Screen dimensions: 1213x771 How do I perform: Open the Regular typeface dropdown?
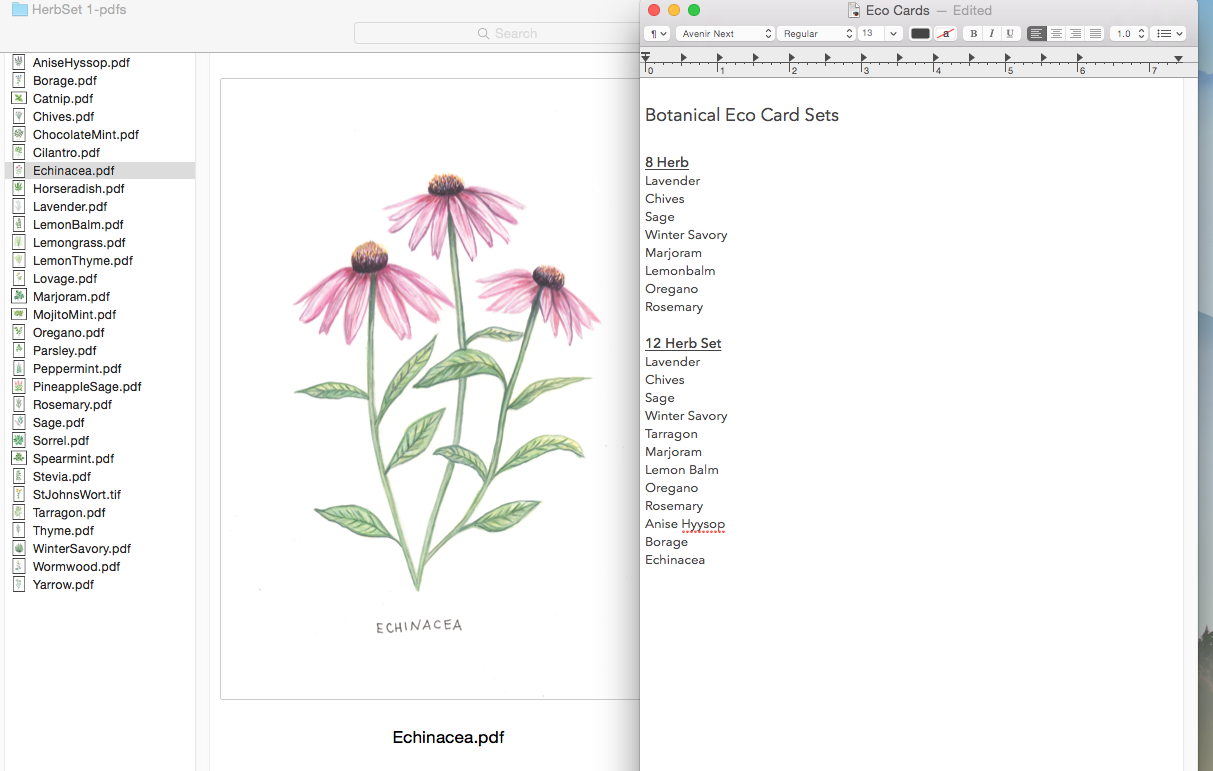[816, 34]
